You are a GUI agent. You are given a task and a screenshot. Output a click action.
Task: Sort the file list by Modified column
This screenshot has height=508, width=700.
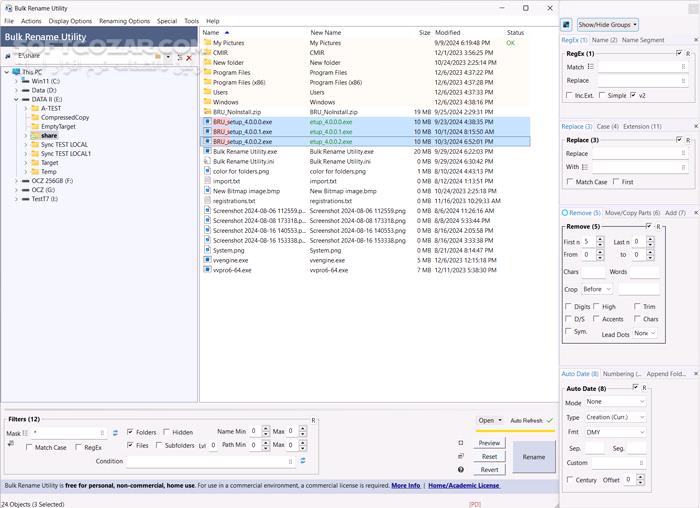pos(448,33)
